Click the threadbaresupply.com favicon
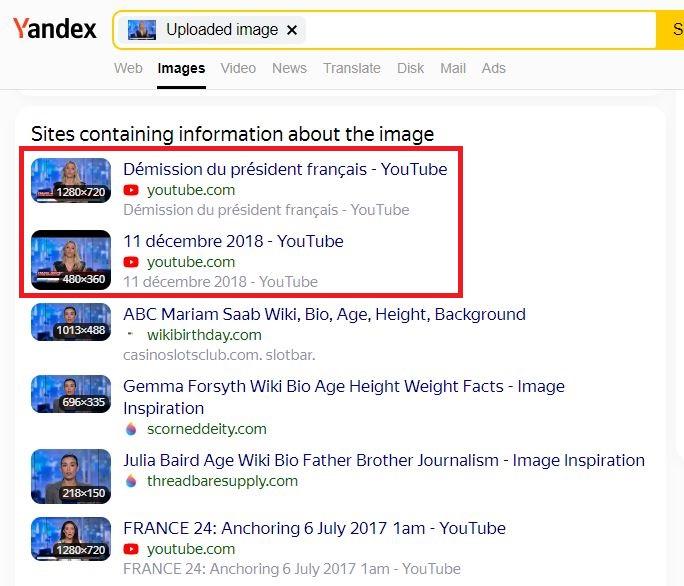The width and height of the screenshot is (684, 586). tap(131, 481)
